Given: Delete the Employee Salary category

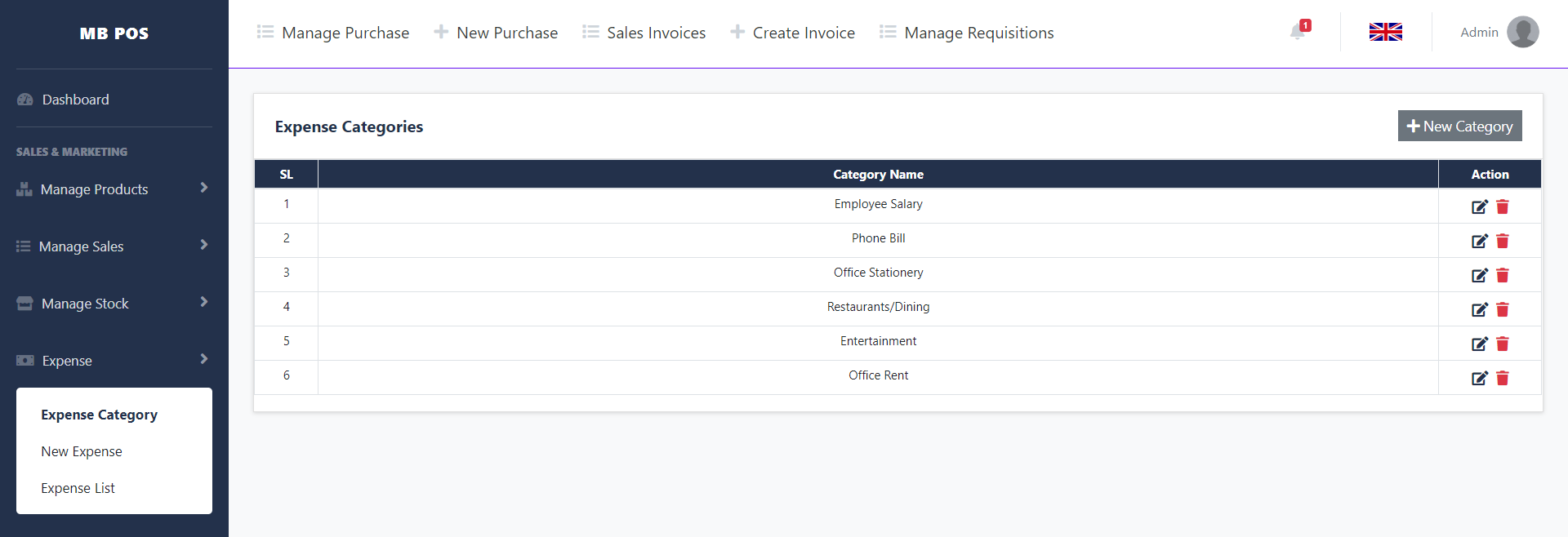Looking at the screenshot, I should click(x=1503, y=206).
